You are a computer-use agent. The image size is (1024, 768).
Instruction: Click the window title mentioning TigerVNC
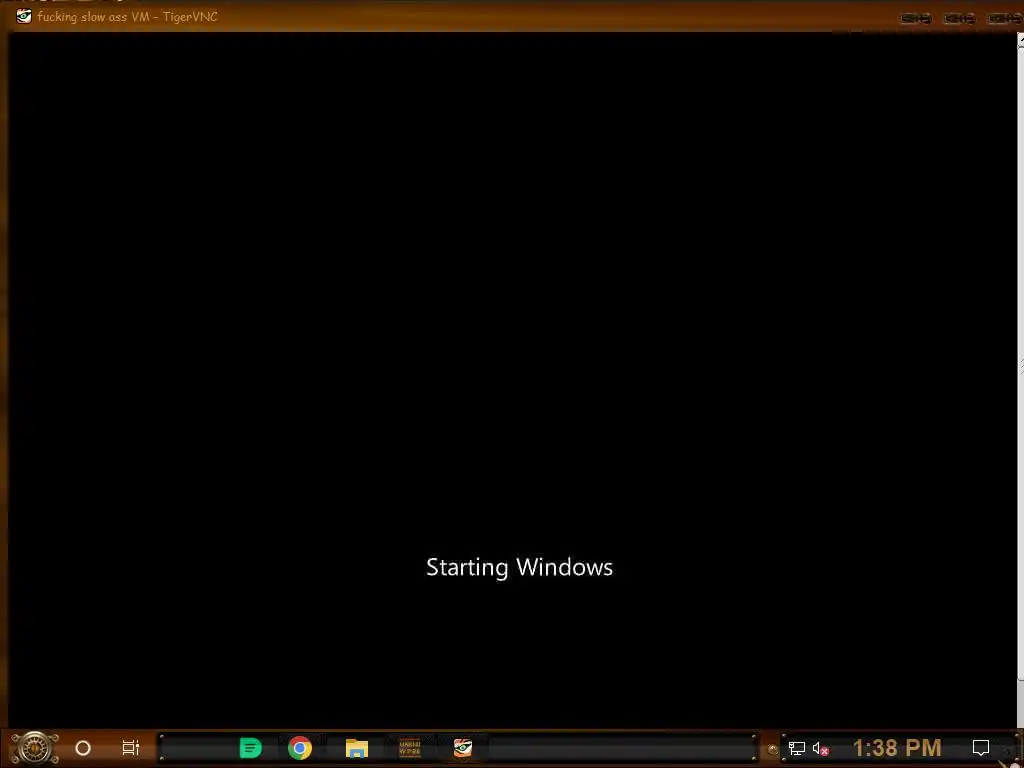[x=127, y=16]
